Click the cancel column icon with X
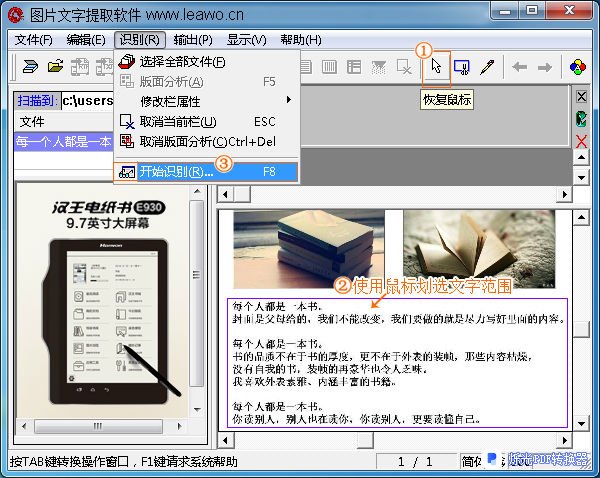This screenshot has height=478, width=600. pyautogui.click(x=404, y=67)
